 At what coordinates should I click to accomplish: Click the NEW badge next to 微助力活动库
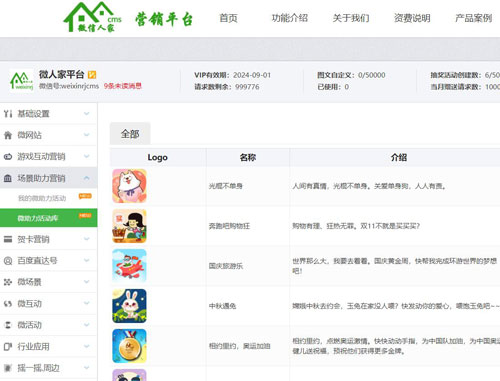tap(85, 216)
